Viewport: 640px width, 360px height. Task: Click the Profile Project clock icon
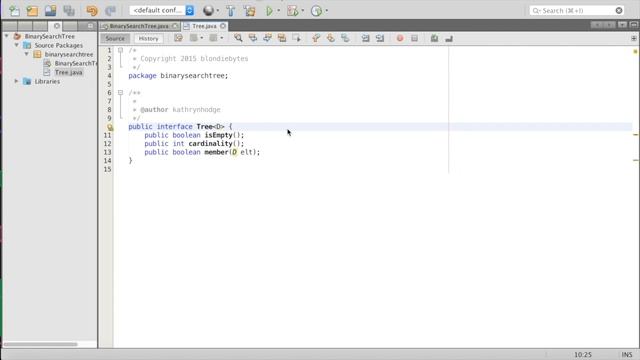316,11
